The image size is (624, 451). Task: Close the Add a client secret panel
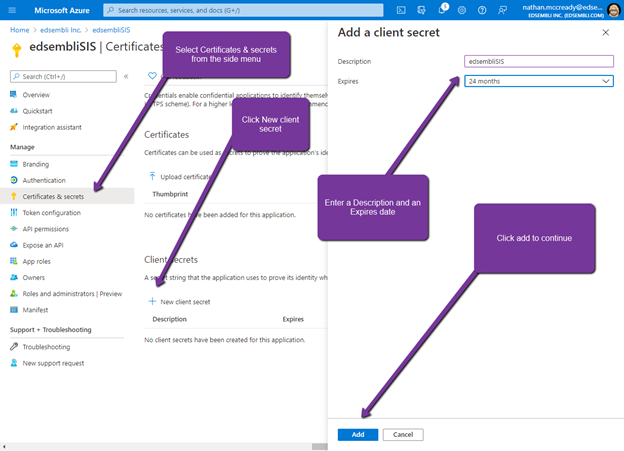click(605, 32)
